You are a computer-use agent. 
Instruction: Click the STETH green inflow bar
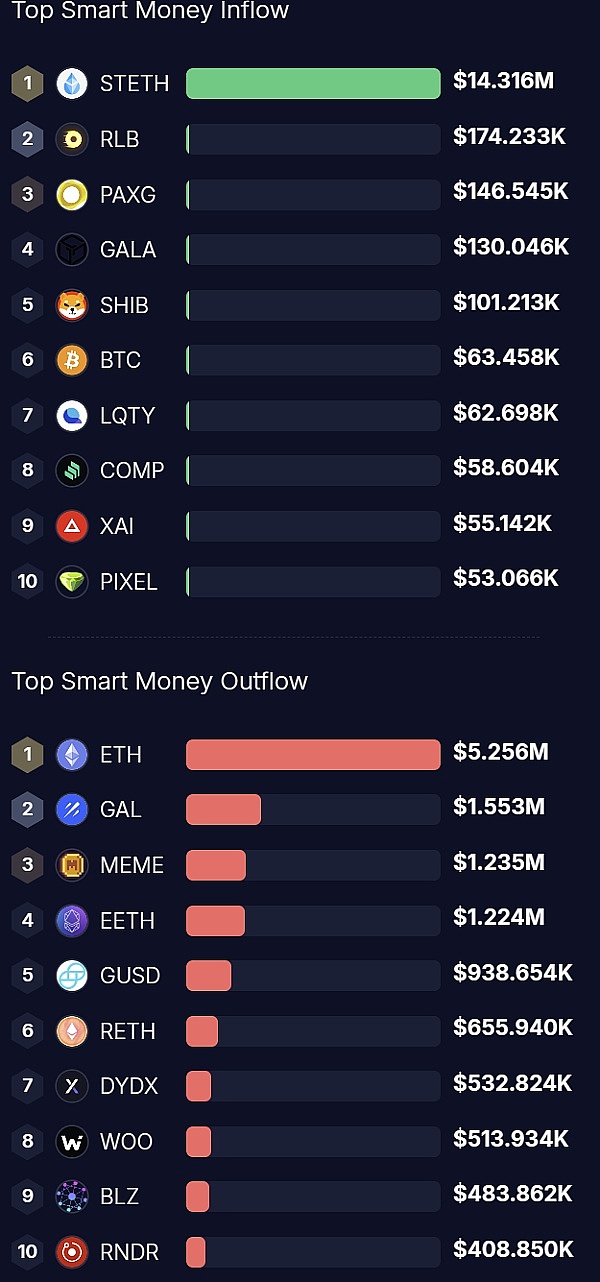313,84
